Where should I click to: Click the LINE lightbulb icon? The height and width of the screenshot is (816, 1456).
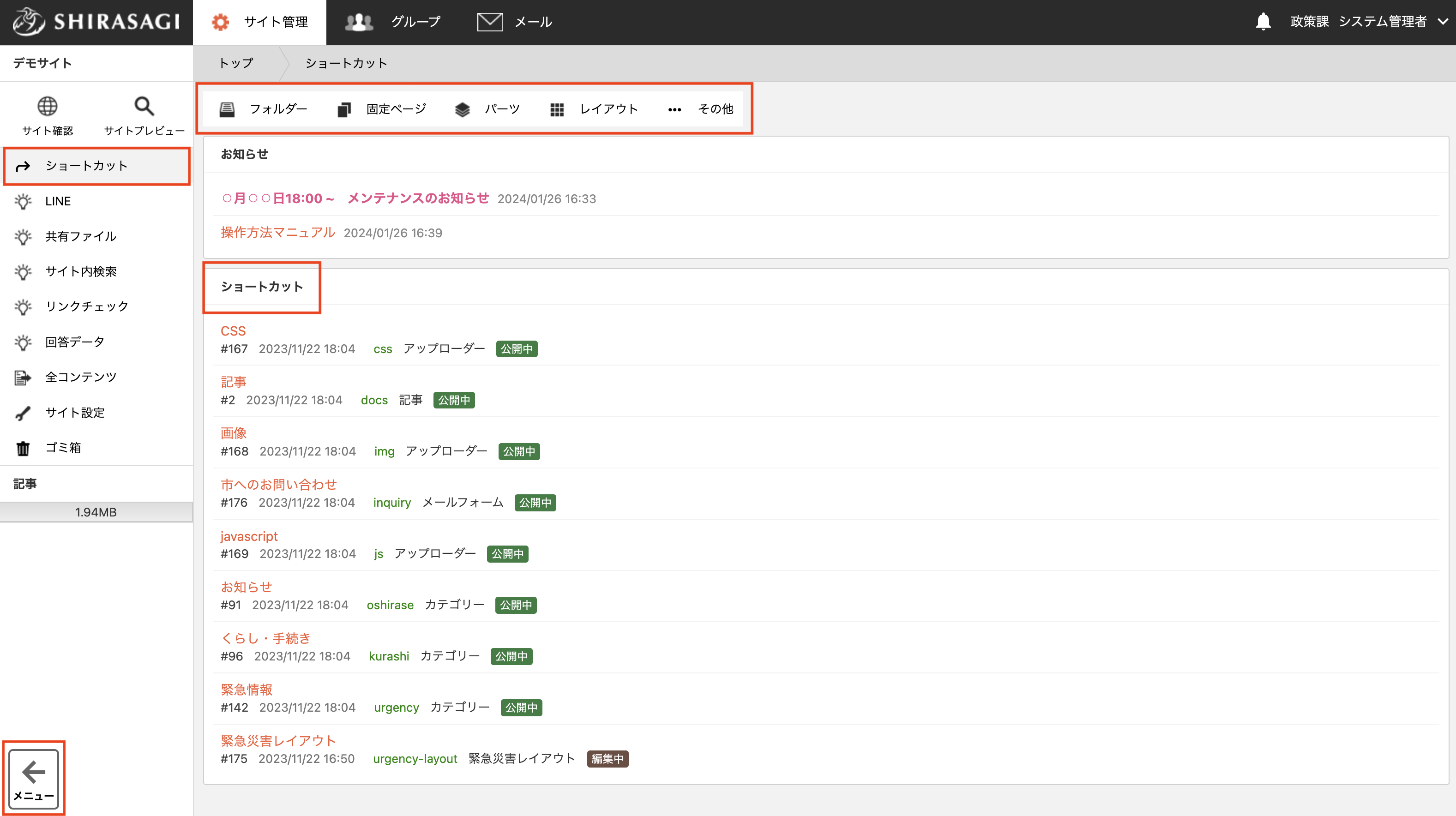(x=23, y=202)
